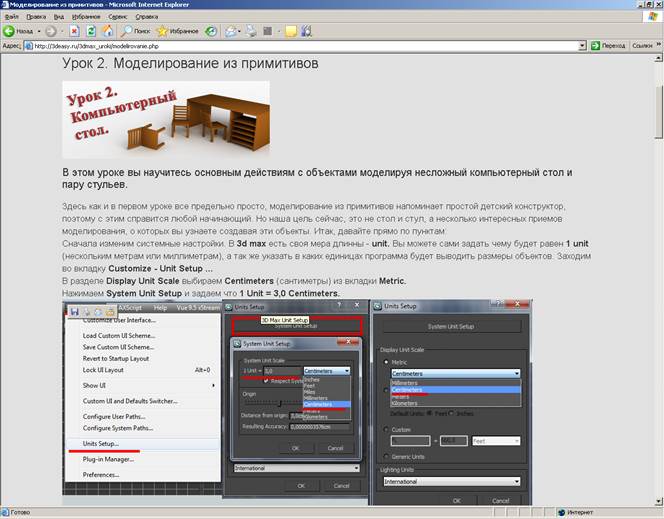The image size is (664, 519).
Task: Expand the Show UI submenu arrow
Action: pos(213,386)
